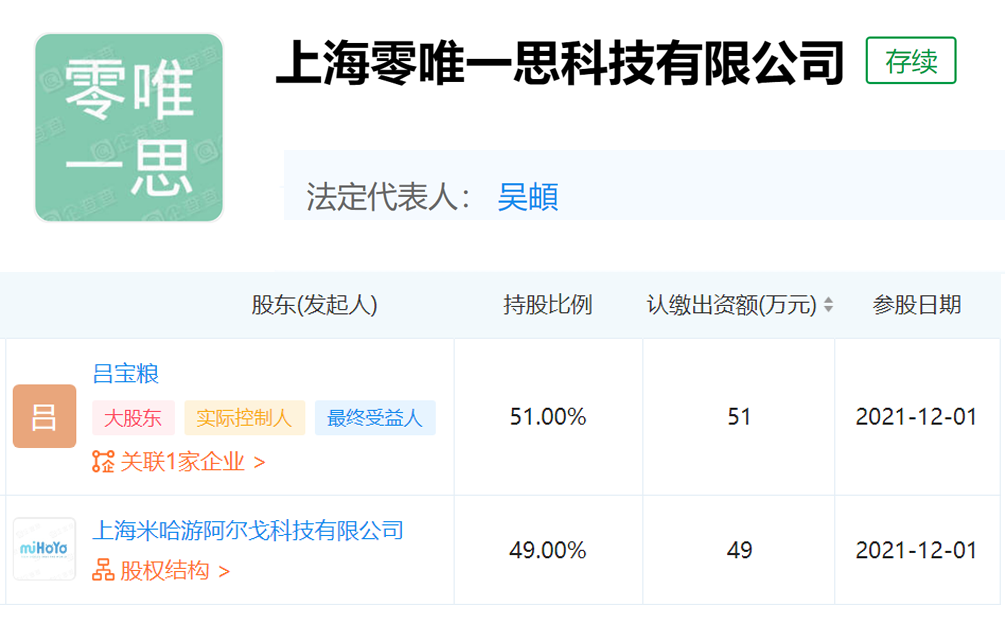Click the company title 上海零唯一思科技有限公司

[560, 63]
